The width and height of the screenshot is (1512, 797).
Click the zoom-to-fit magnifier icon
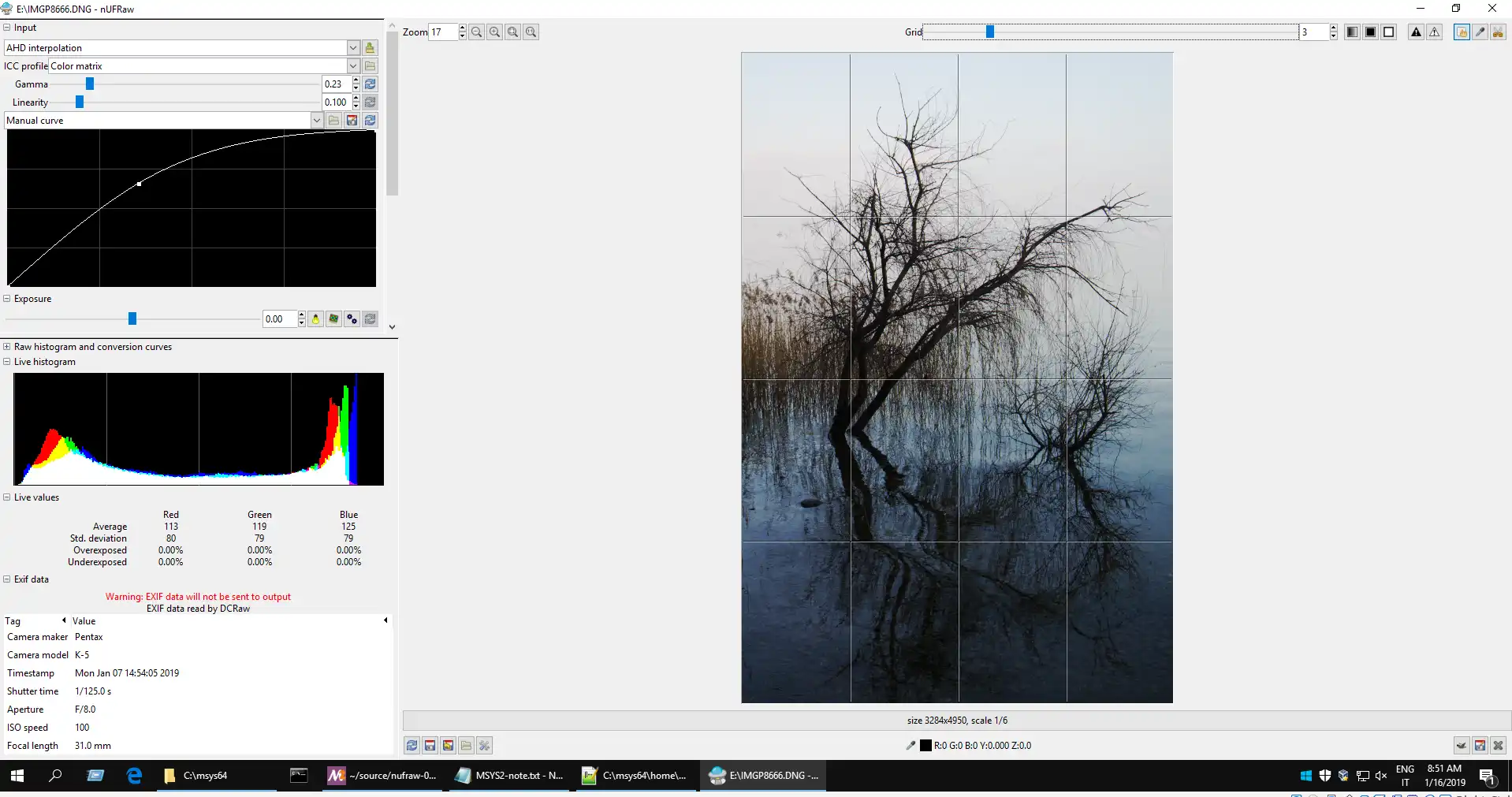point(512,32)
